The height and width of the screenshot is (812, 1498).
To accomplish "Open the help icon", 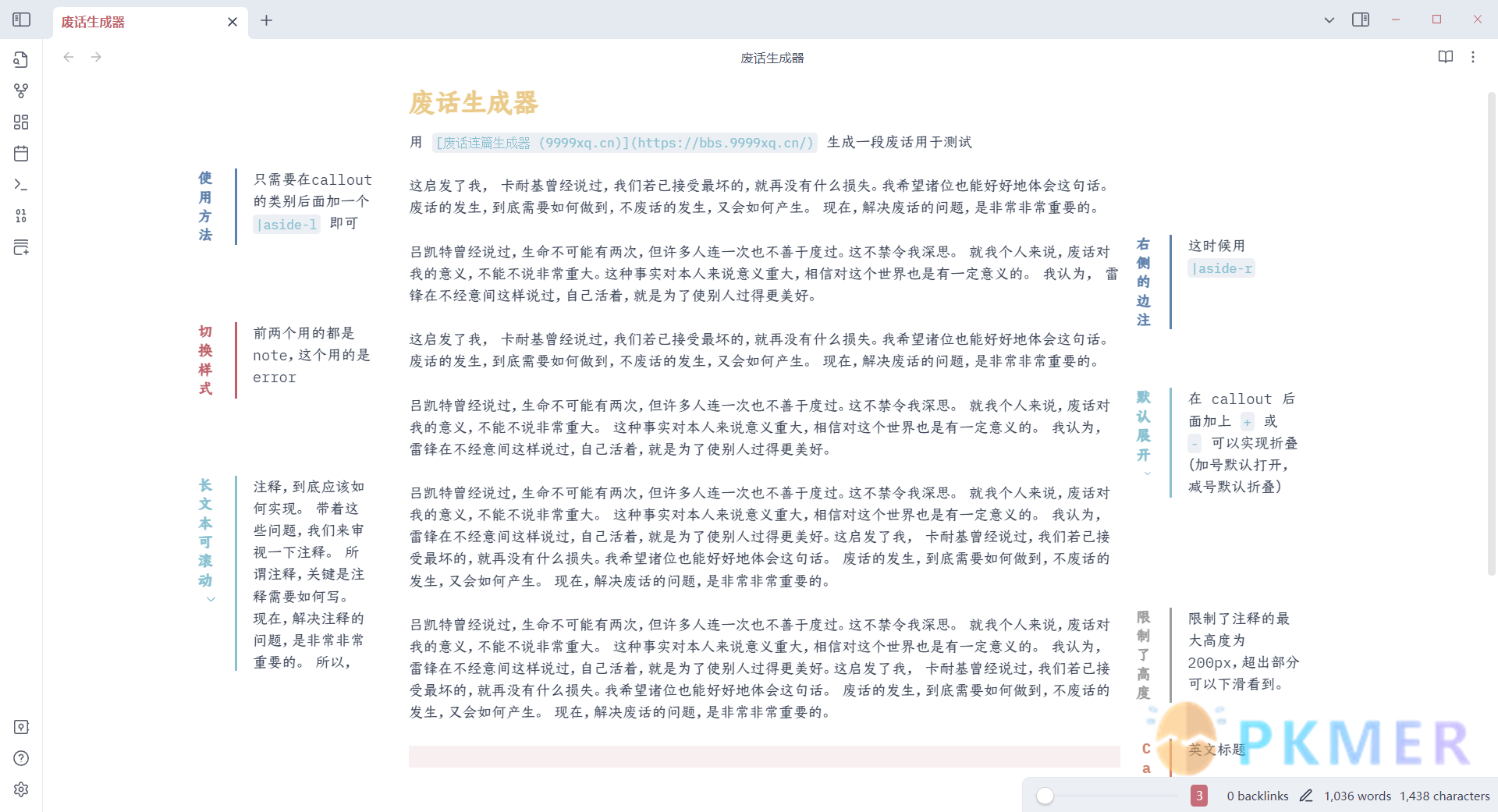I will [21, 758].
